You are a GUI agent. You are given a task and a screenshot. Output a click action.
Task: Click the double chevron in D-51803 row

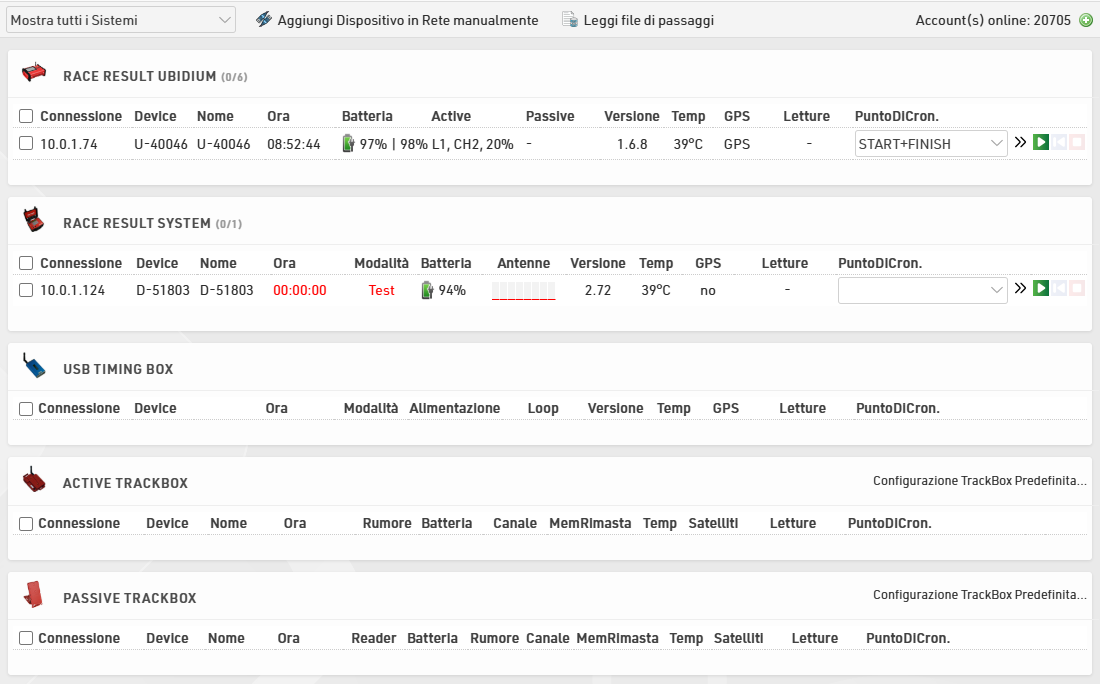(x=1020, y=289)
